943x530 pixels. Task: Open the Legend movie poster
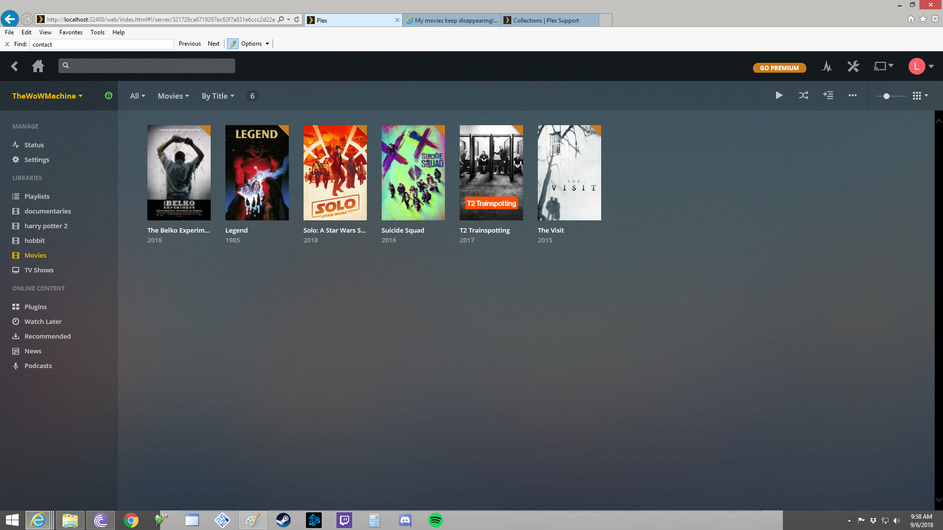tap(257, 173)
